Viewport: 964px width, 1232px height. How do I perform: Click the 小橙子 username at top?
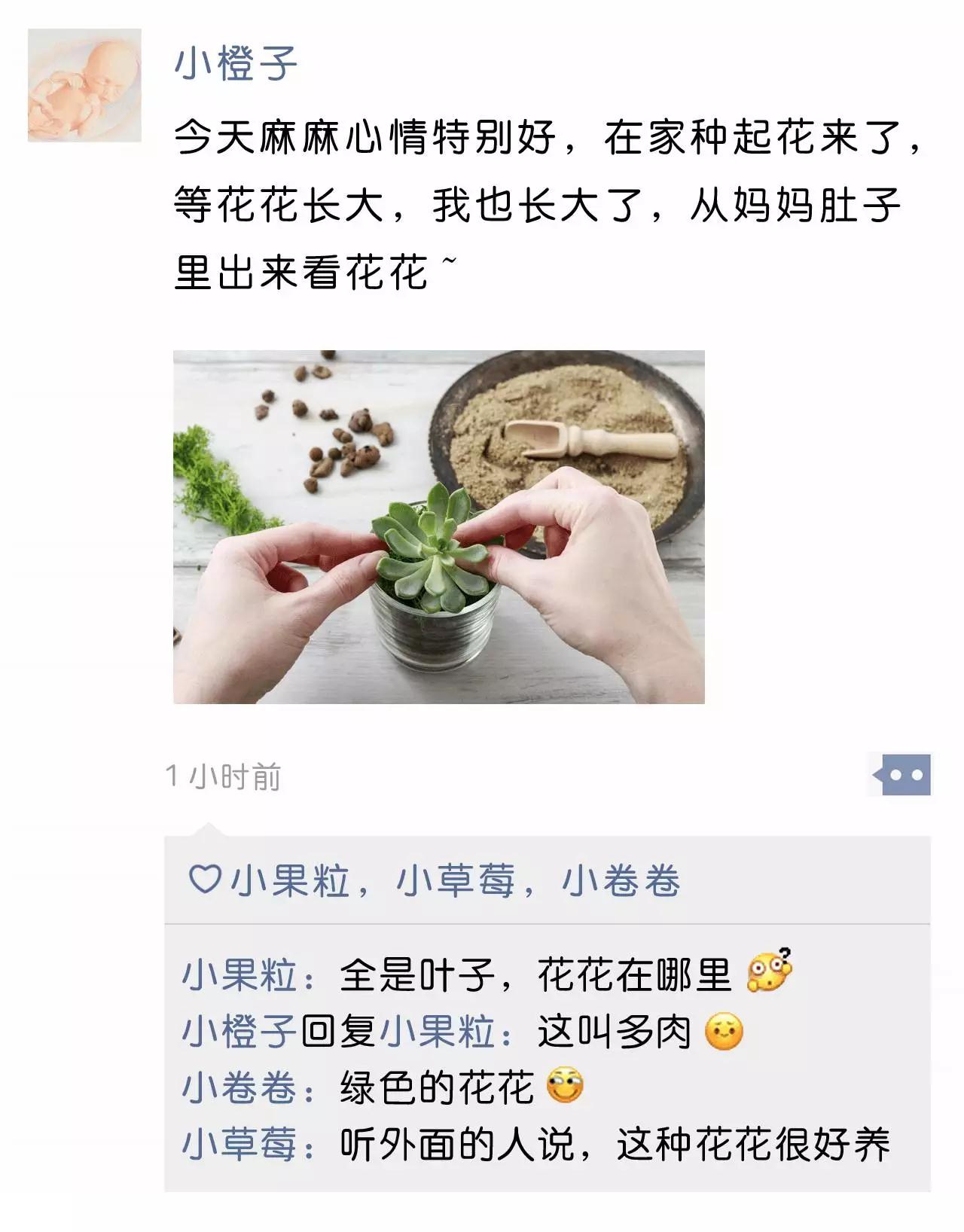[236, 63]
